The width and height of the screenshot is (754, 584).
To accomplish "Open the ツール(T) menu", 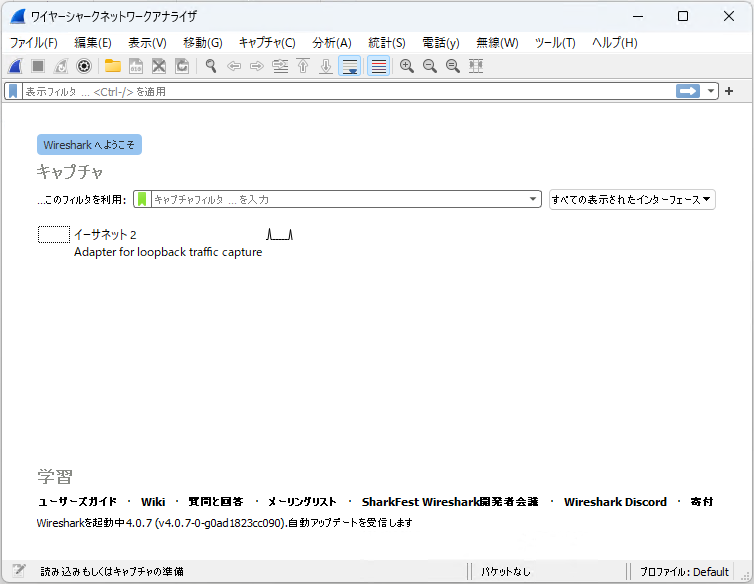I will tap(555, 43).
